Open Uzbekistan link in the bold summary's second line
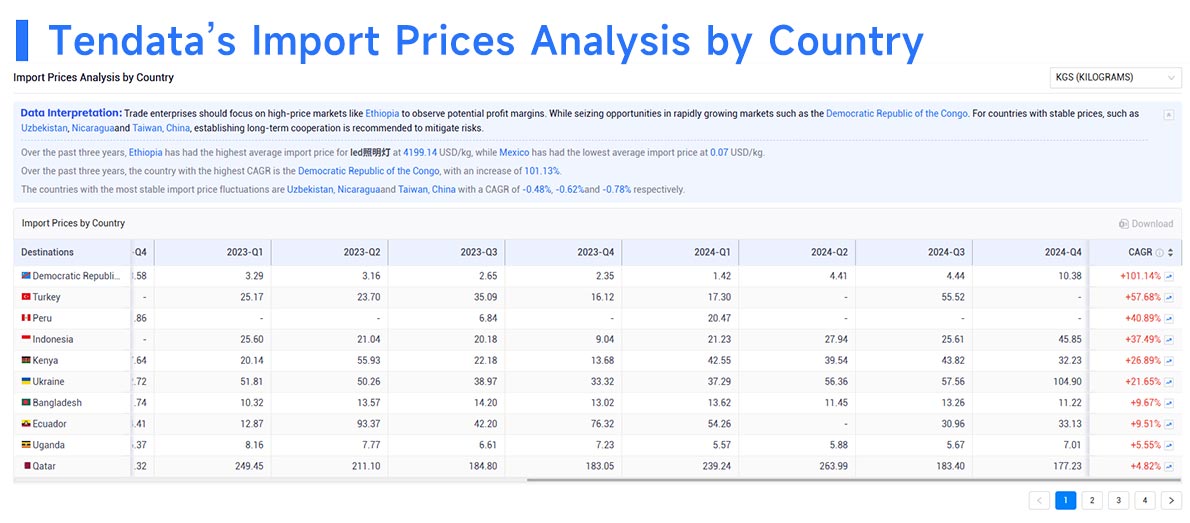This screenshot has width=1190, height=523. (44, 128)
